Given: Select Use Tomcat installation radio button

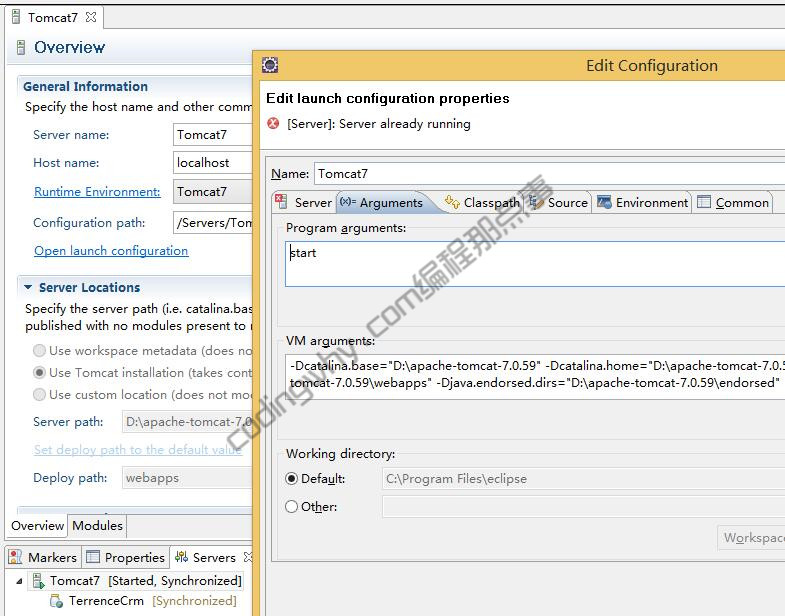Looking at the screenshot, I should pyautogui.click(x=40, y=373).
